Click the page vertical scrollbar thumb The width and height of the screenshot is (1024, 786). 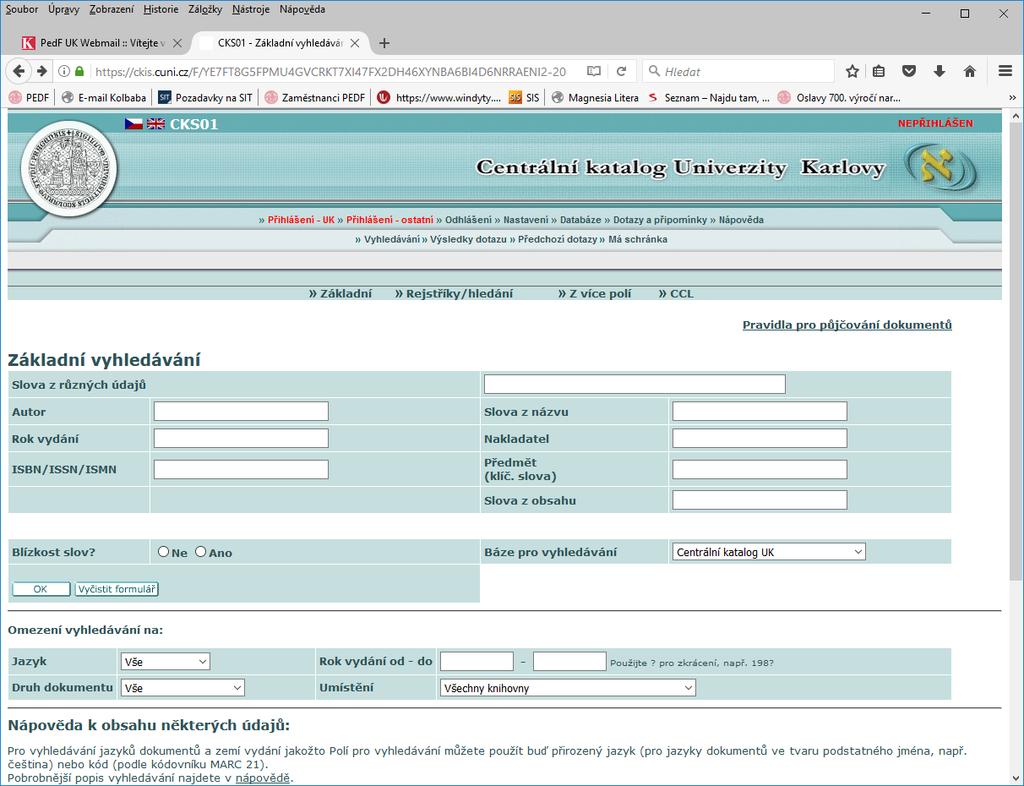[x=1016, y=351]
